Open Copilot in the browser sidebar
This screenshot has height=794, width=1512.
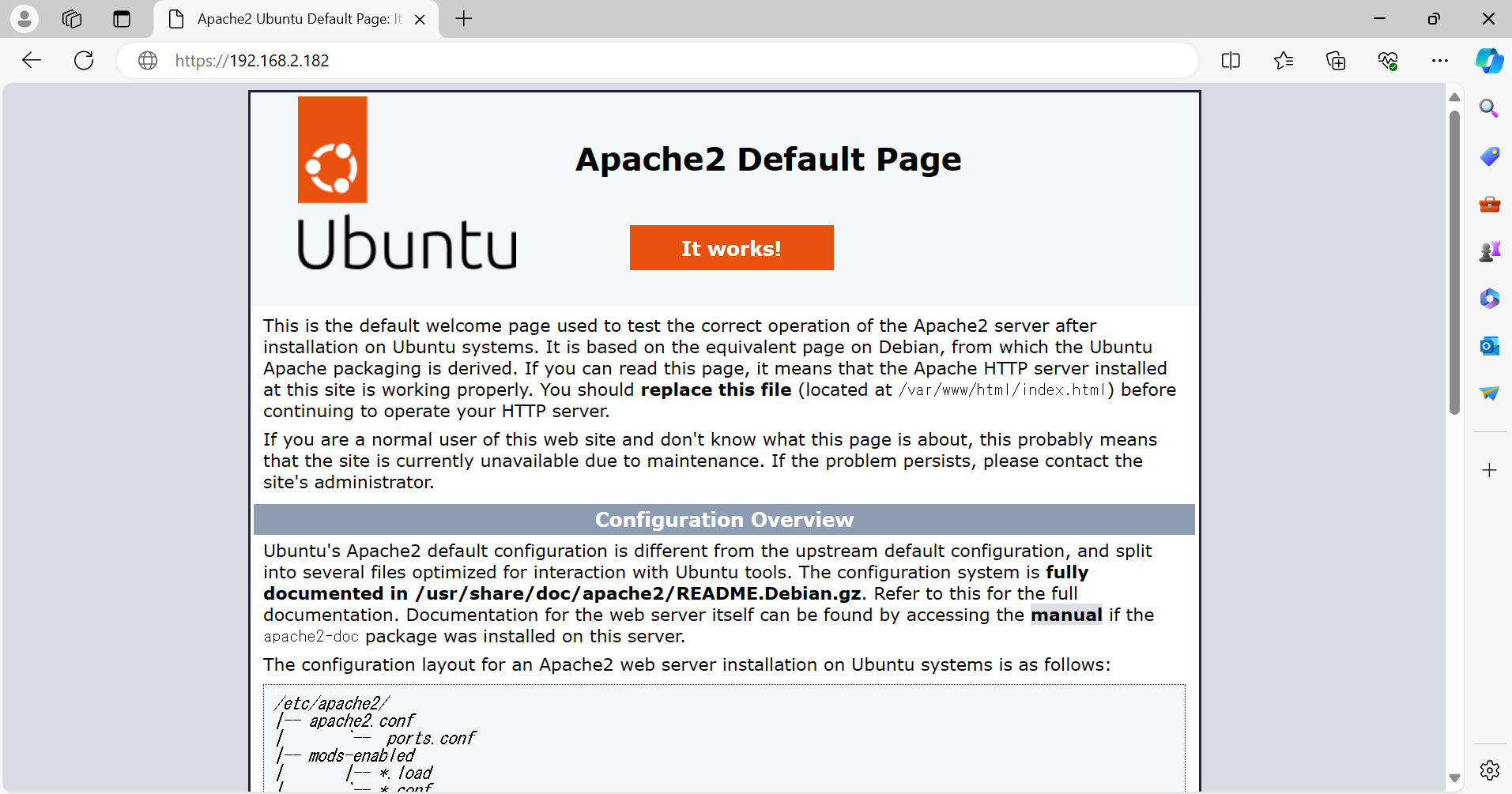pos(1490,60)
